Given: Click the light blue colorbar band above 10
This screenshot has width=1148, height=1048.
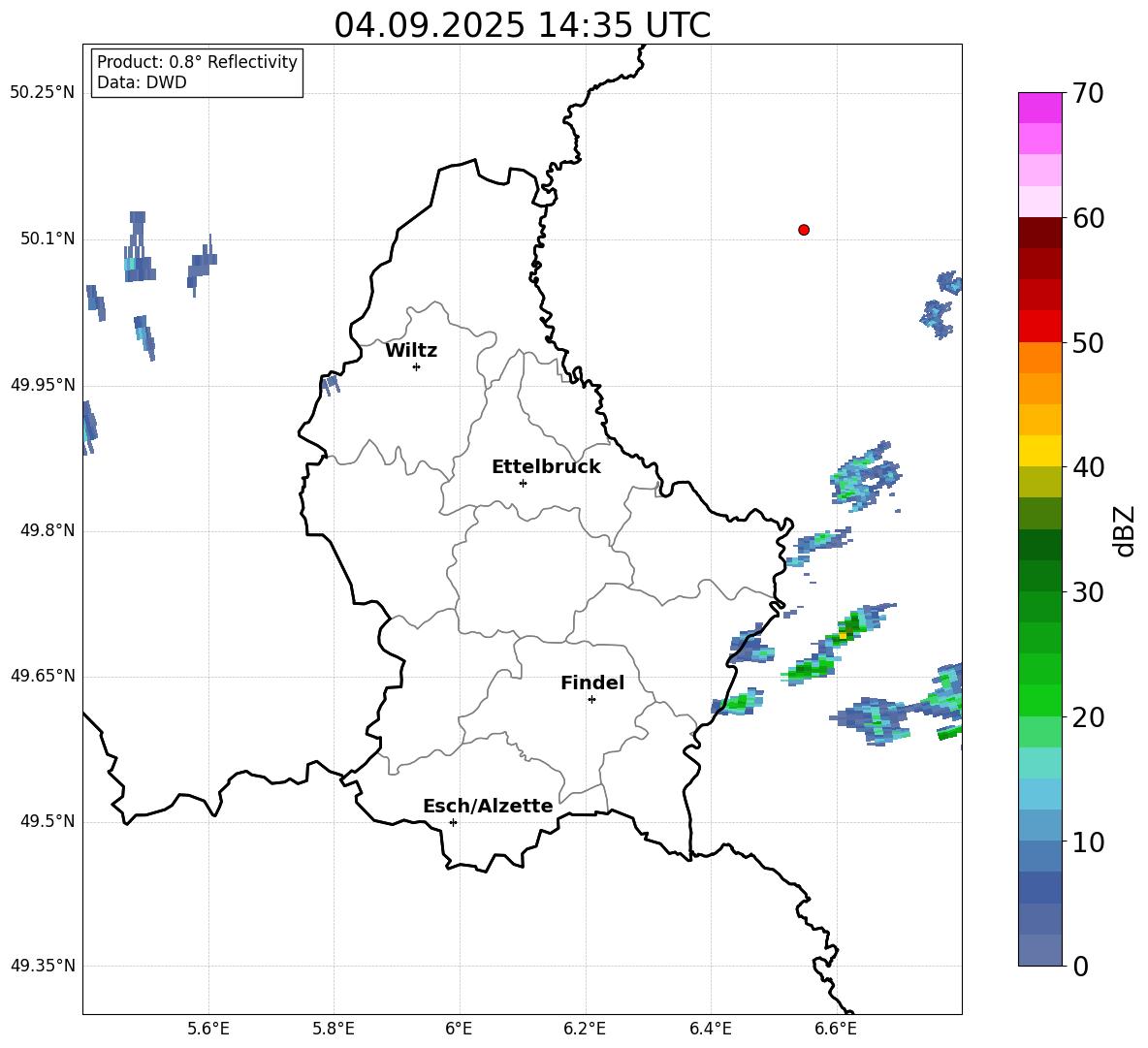Looking at the screenshot, I should (x=1039, y=794).
